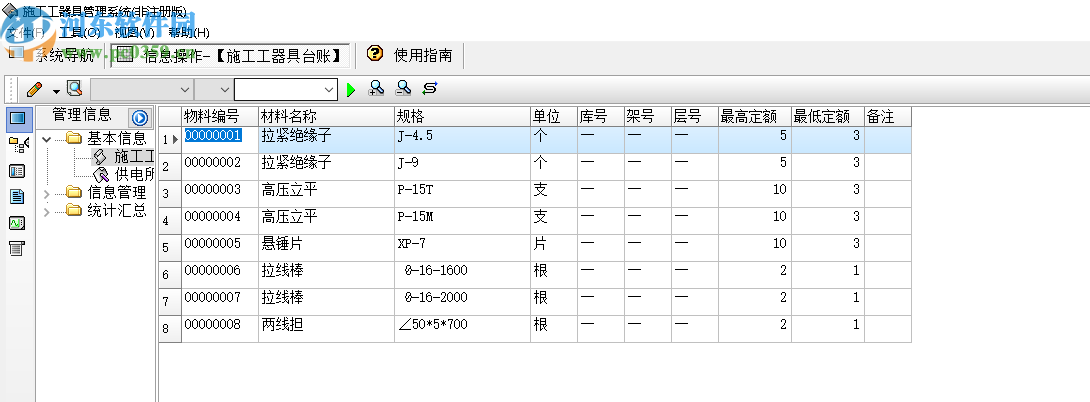Run query with green play arrow
The height and width of the screenshot is (402, 1090).
(351, 90)
